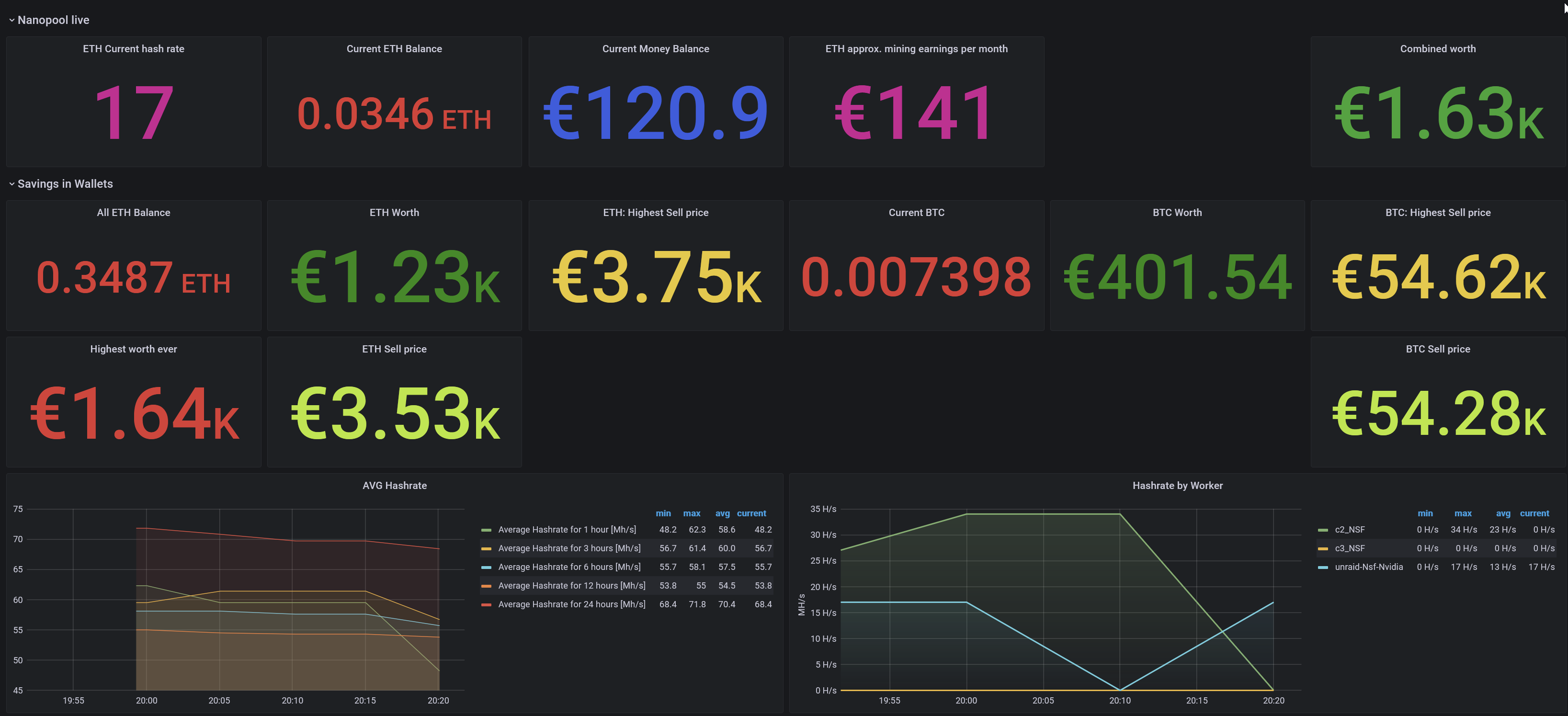Open BTC Worth panel title menu

(x=1177, y=213)
